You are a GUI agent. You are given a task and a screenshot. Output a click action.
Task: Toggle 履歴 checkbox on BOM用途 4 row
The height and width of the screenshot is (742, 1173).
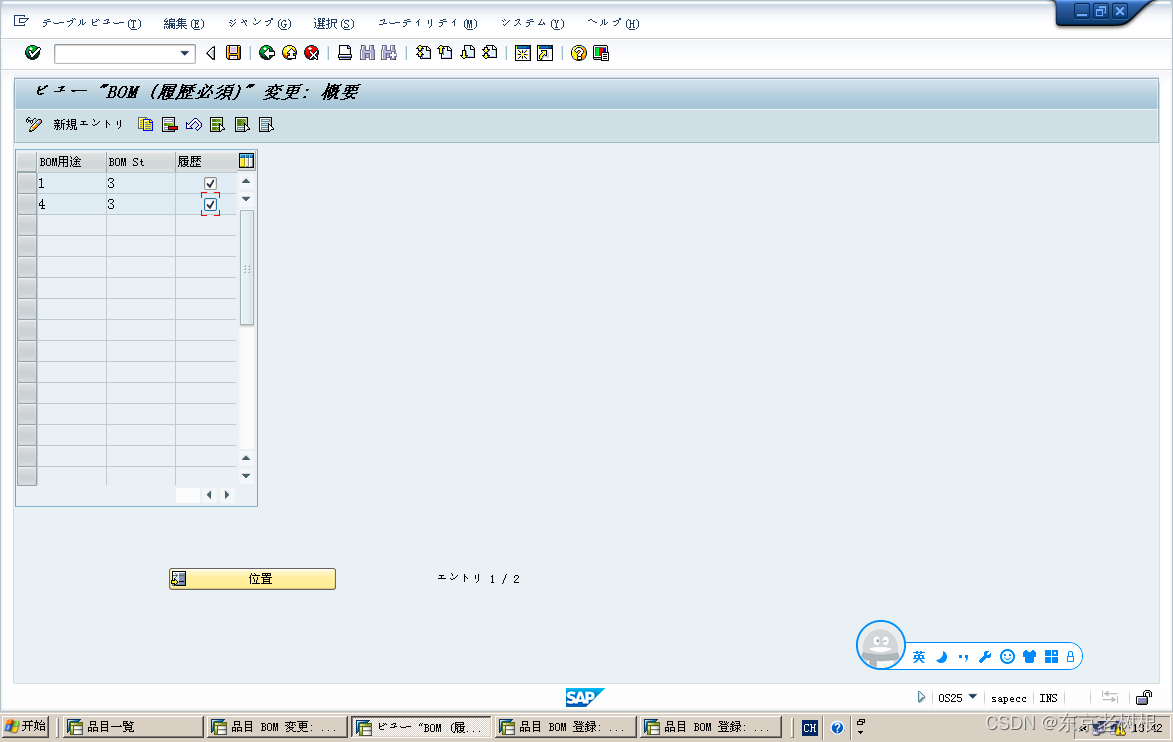pos(208,204)
